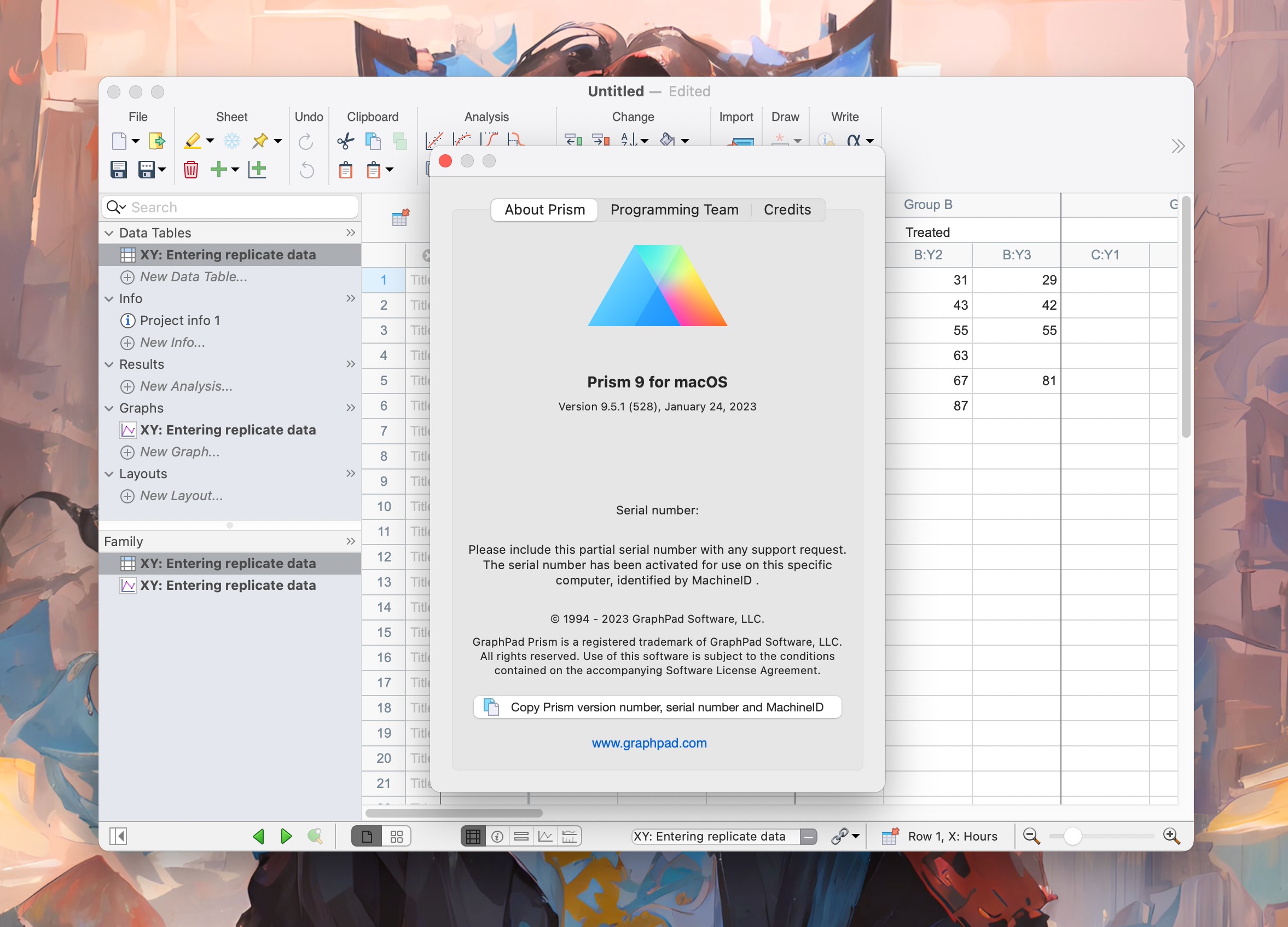
Task: Save the project with the floppy disk icon
Action: tap(119, 169)
